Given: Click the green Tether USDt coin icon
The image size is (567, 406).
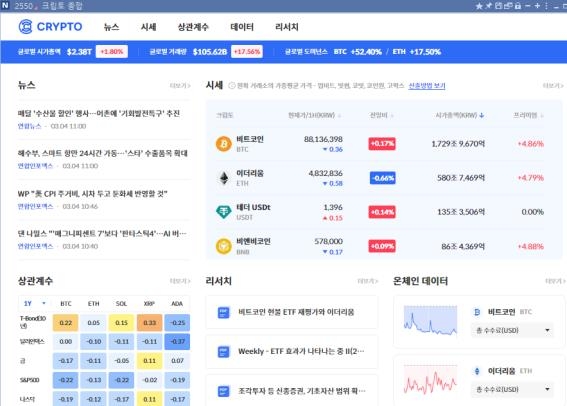Looking at the screenshot, I should pyautogui.click(x=223, y=212).
